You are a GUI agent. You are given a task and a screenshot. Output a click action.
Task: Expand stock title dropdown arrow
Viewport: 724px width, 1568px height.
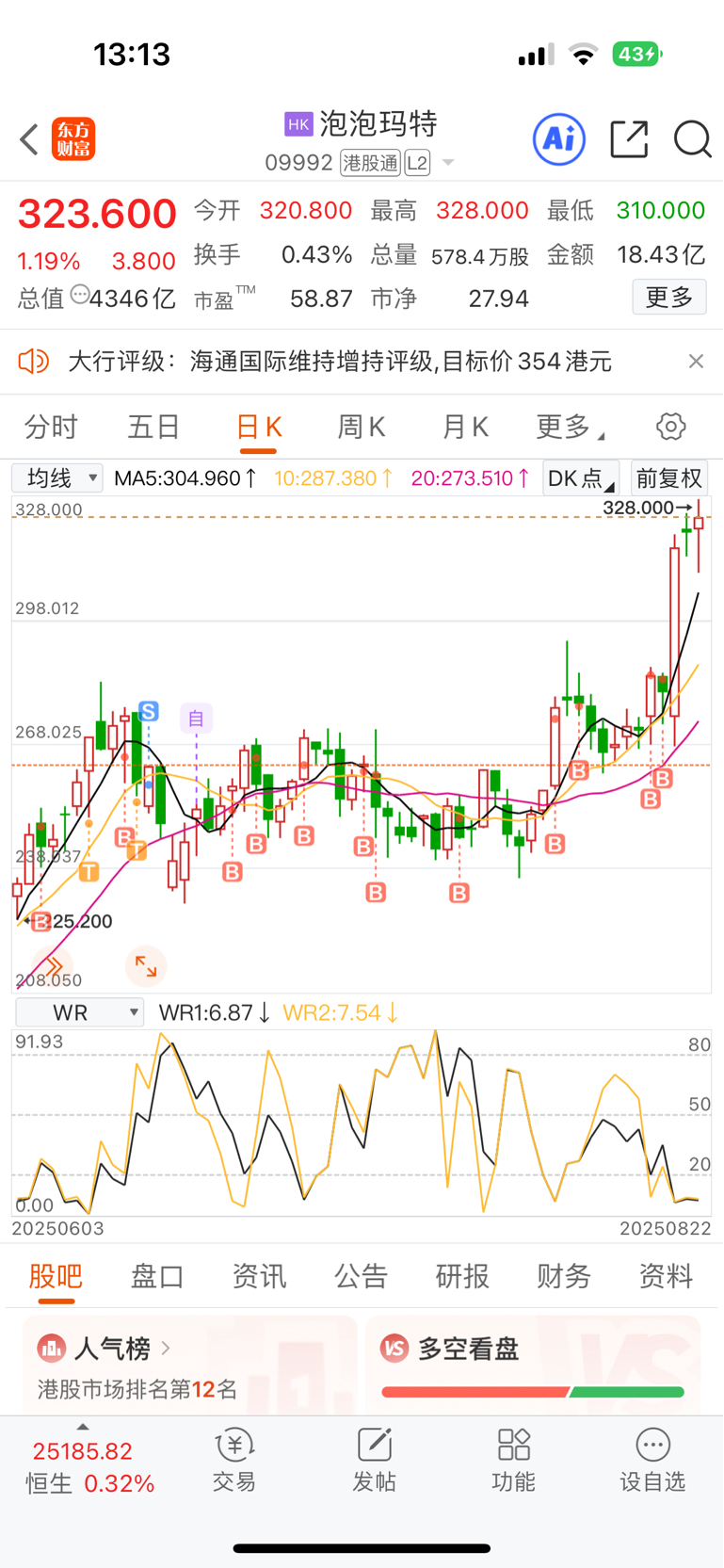pyautogui.click(x=448, y=163)
